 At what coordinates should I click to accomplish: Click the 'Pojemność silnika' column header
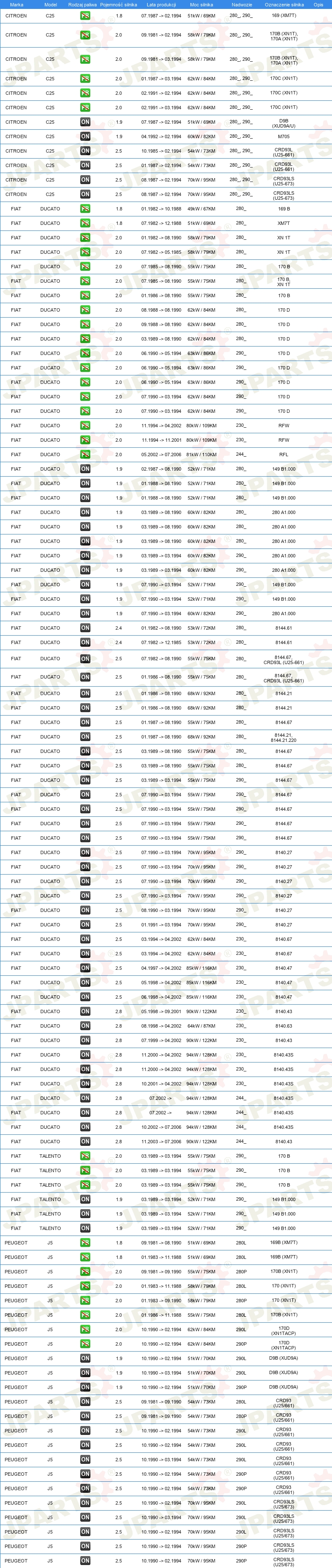[118, 4]
